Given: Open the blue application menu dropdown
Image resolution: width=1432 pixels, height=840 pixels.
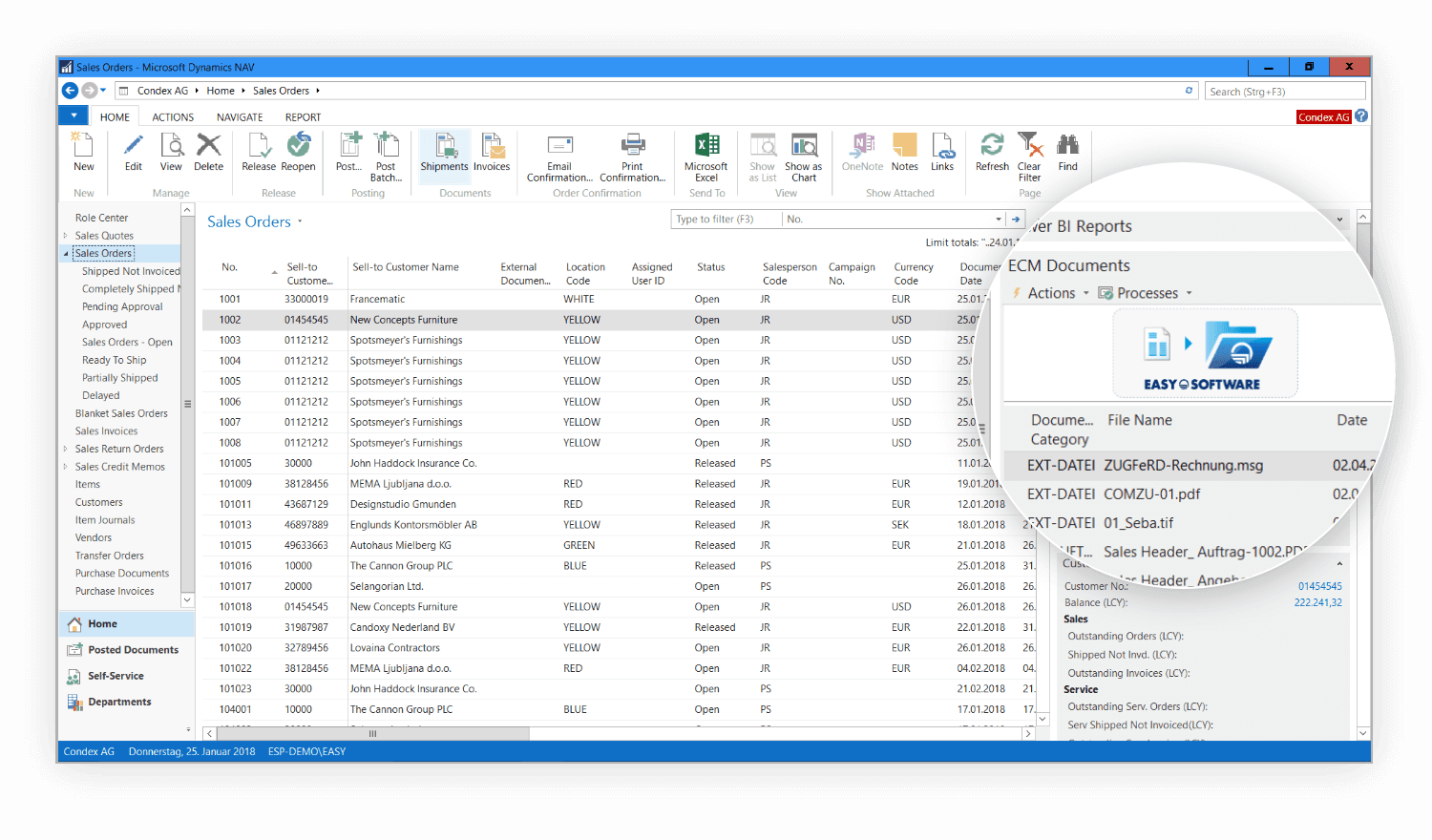Looking at the screenshot, I should click(x=74, y=115).
